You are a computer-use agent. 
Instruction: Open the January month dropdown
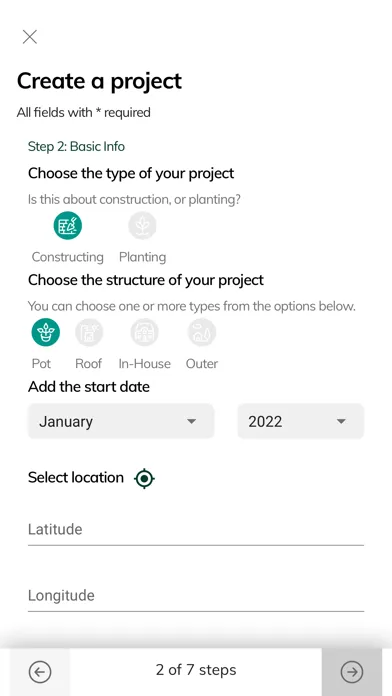(x=121, y=421)
